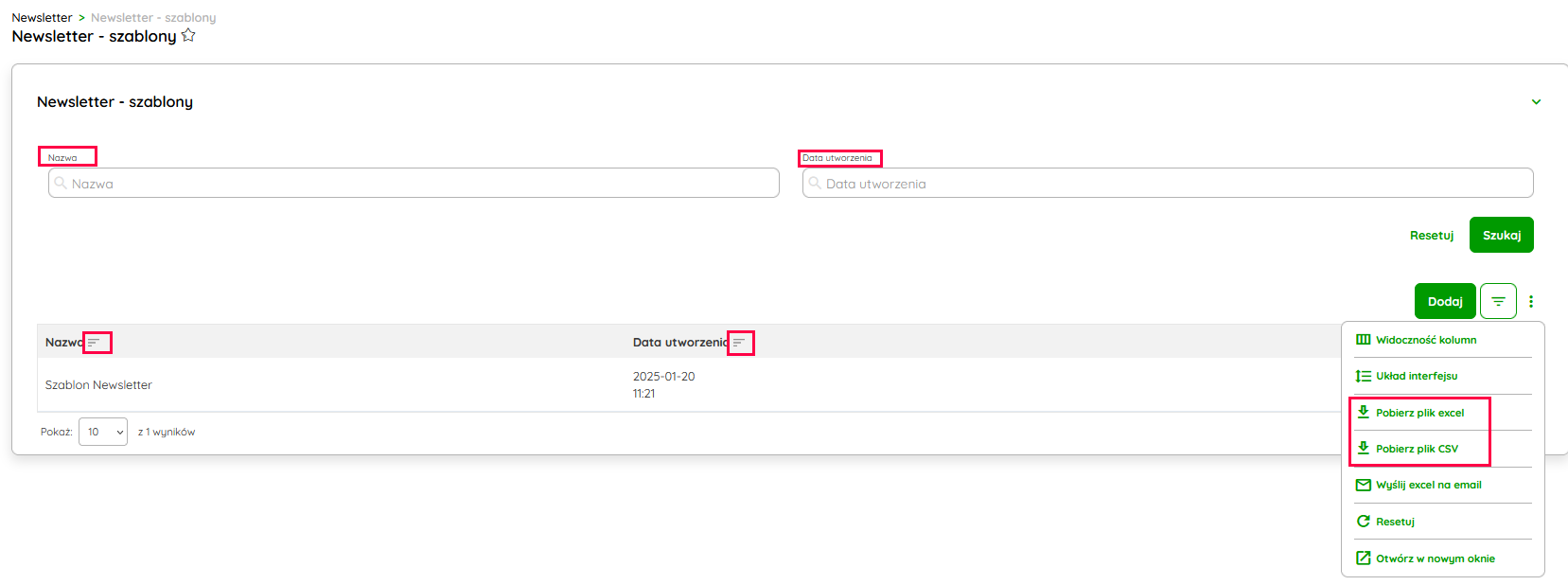Screen dimensions: 1568x585
Task: Select Widoczność kolumn from the menu
Action: click(1425, 340)
